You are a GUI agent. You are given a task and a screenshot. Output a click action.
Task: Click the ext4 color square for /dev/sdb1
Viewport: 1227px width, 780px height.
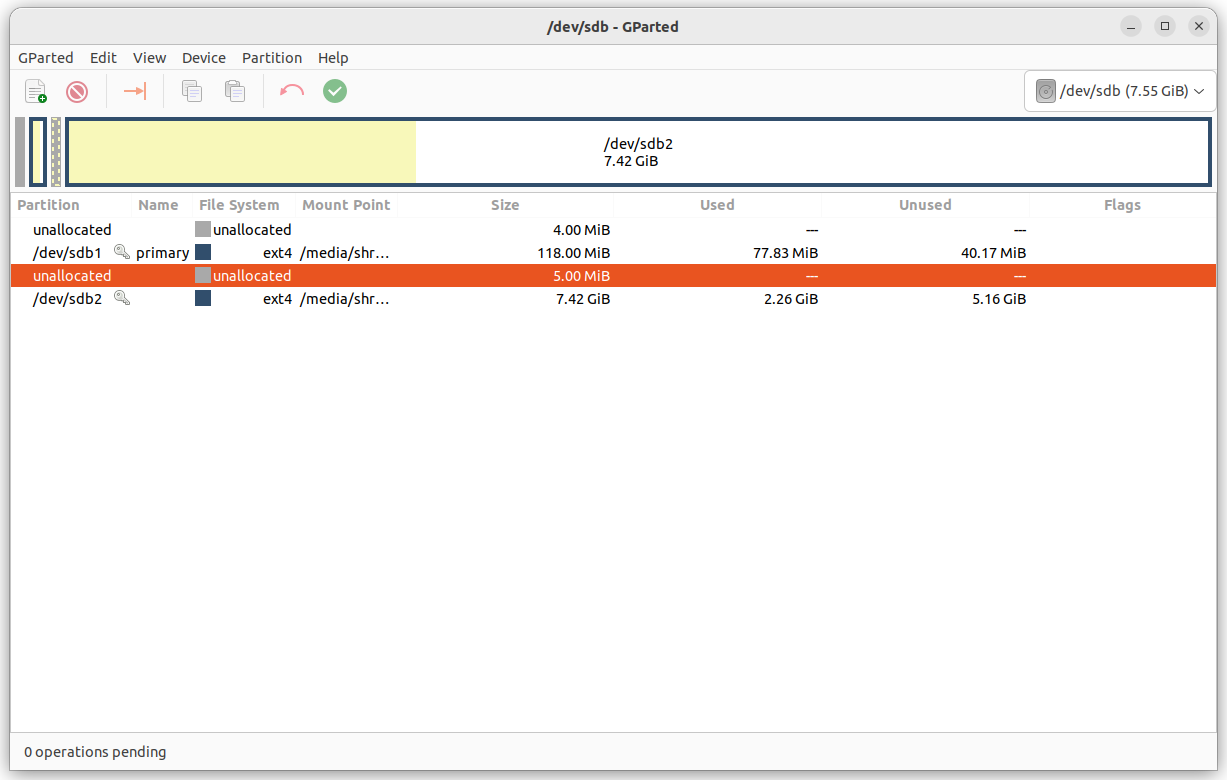click(203, 252)
